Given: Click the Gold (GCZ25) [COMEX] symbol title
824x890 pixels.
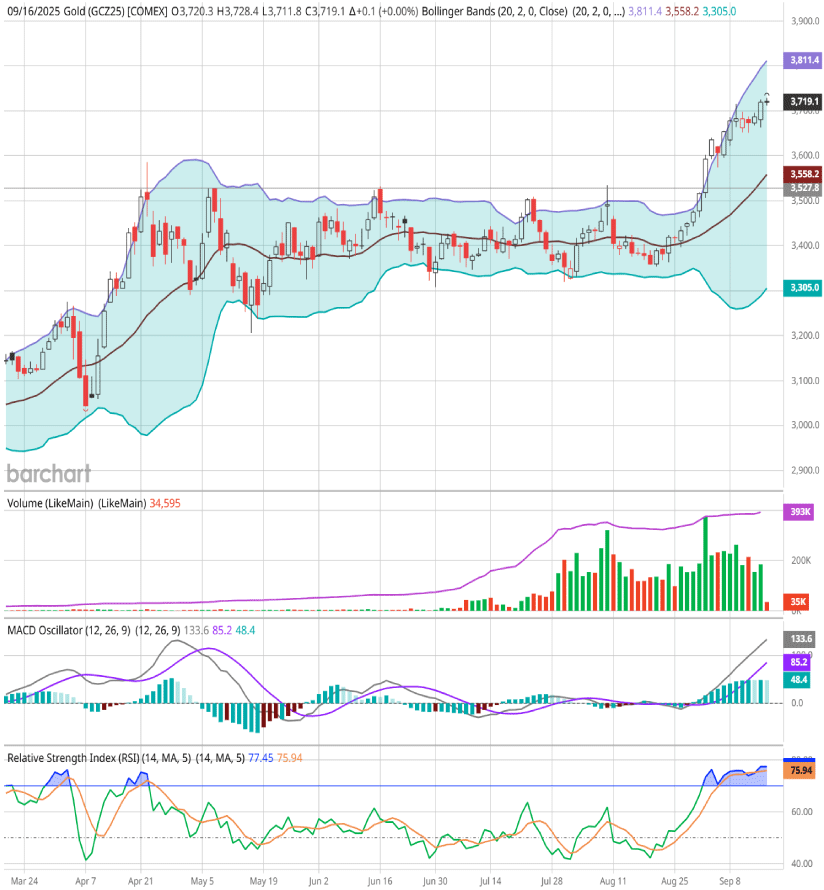Looking at the screenshot, I should click(x=107, y=9).
